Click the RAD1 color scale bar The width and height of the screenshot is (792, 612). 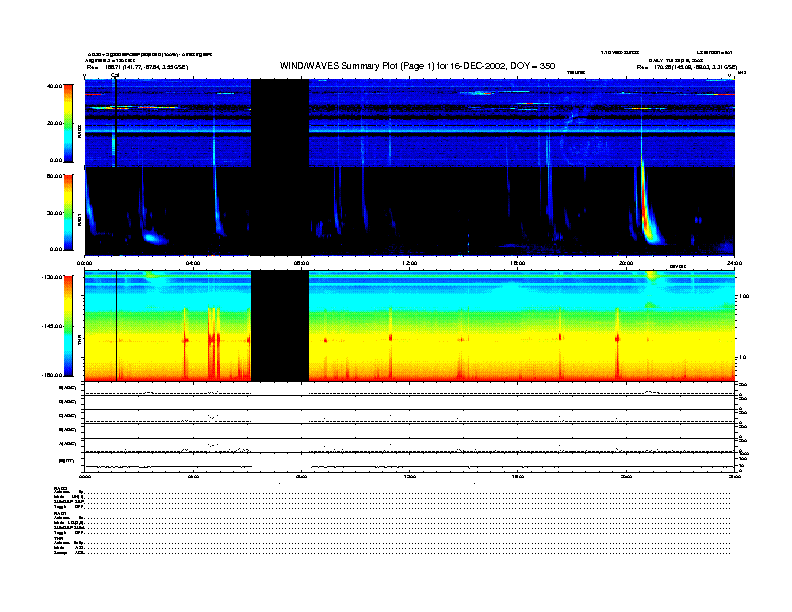(68, 212)
